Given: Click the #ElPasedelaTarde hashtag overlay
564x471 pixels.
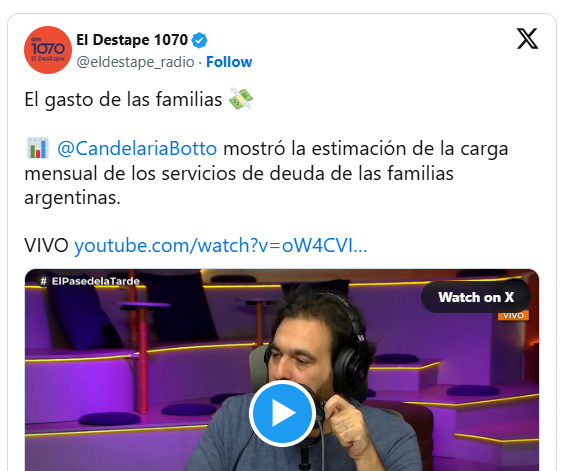Looking at the screenshot, I should point(90,281).
